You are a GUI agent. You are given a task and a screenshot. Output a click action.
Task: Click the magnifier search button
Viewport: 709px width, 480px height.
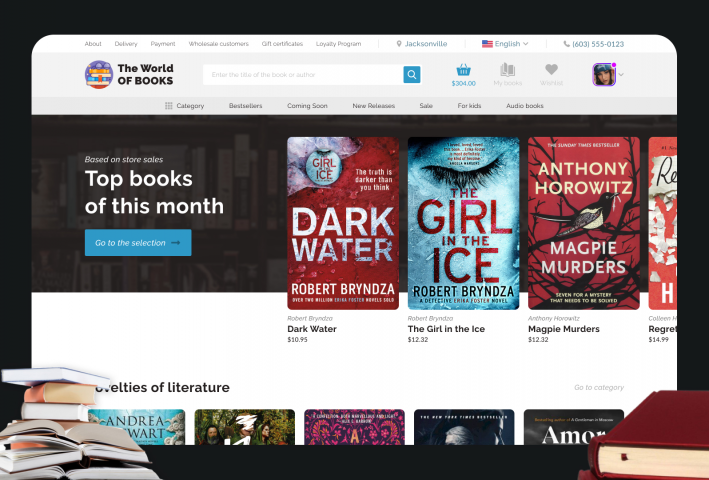pos(411,75)
